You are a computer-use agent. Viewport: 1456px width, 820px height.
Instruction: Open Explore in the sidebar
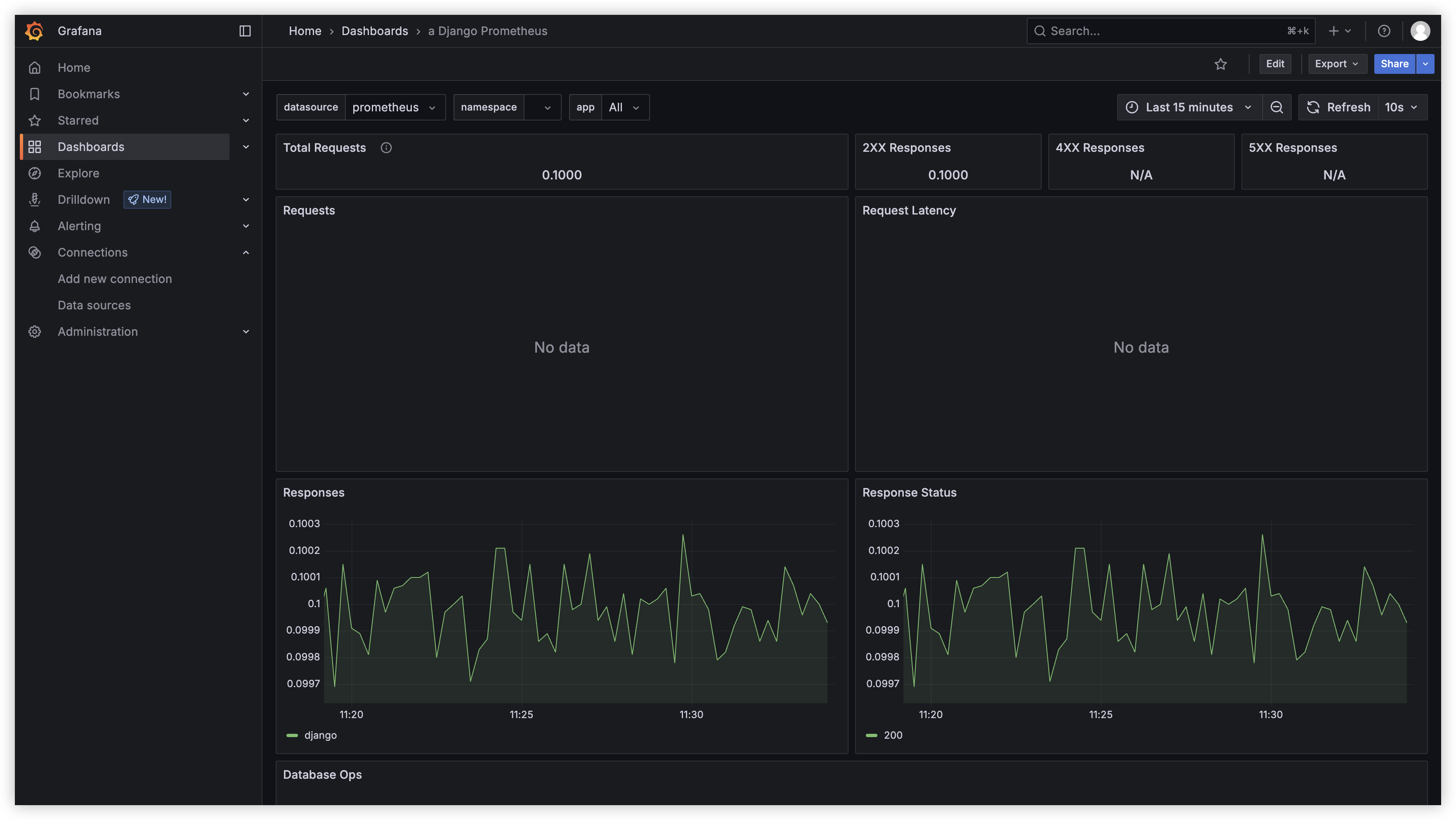78,173
